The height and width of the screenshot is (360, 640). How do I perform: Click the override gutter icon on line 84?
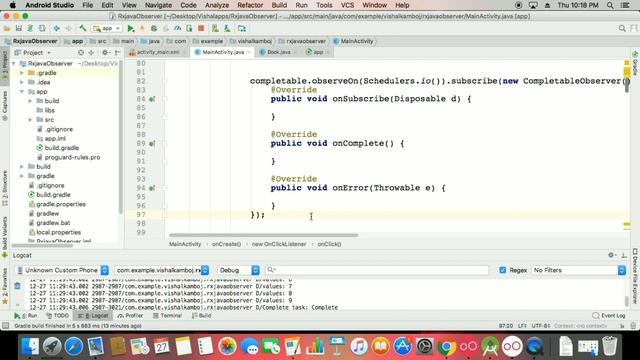point(152,99)
